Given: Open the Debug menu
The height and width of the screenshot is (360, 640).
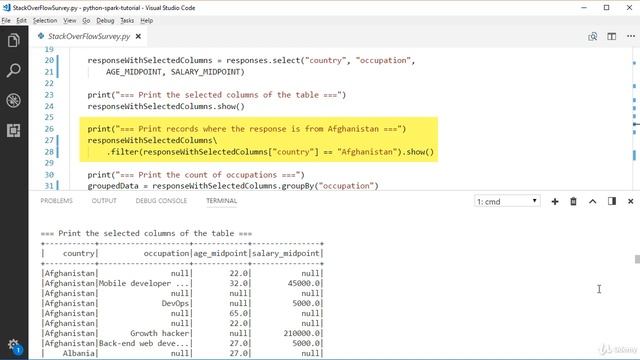Looking at the screenshot, I should point(105,20).
